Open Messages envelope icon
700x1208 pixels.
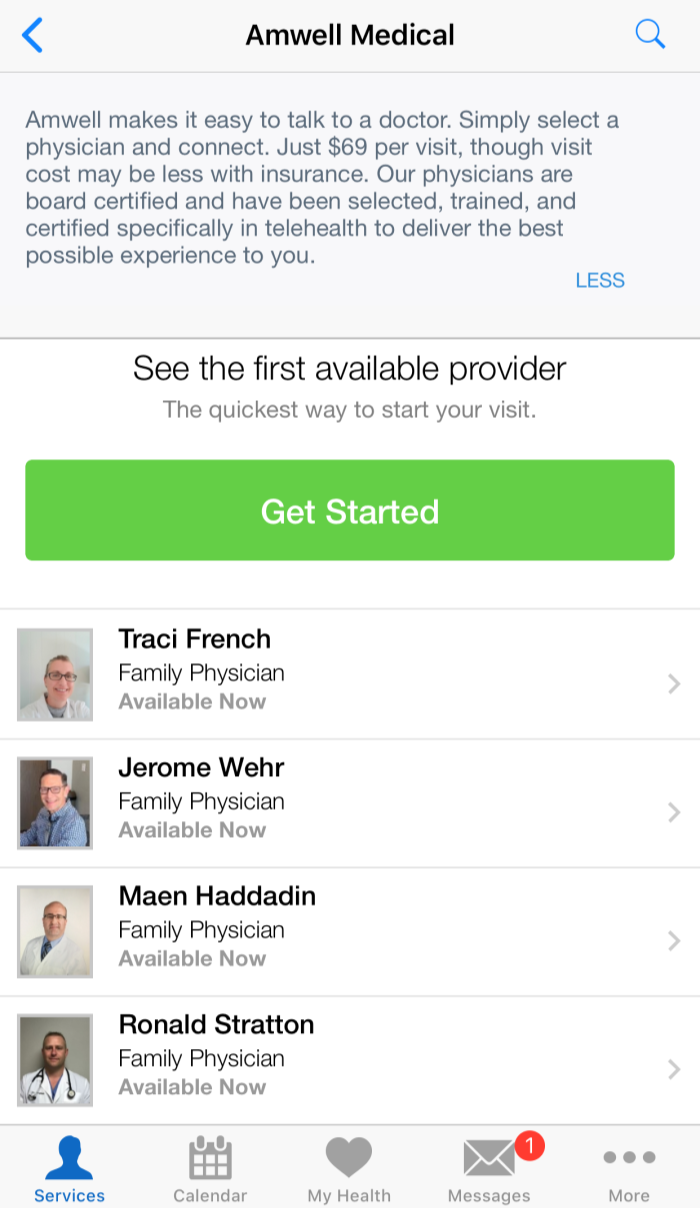[x=489, y=1160]
